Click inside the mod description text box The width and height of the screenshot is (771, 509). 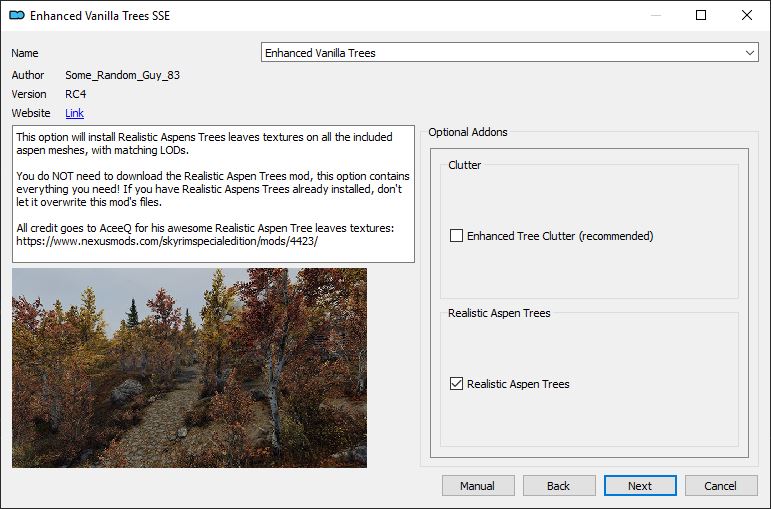(213, 194)
